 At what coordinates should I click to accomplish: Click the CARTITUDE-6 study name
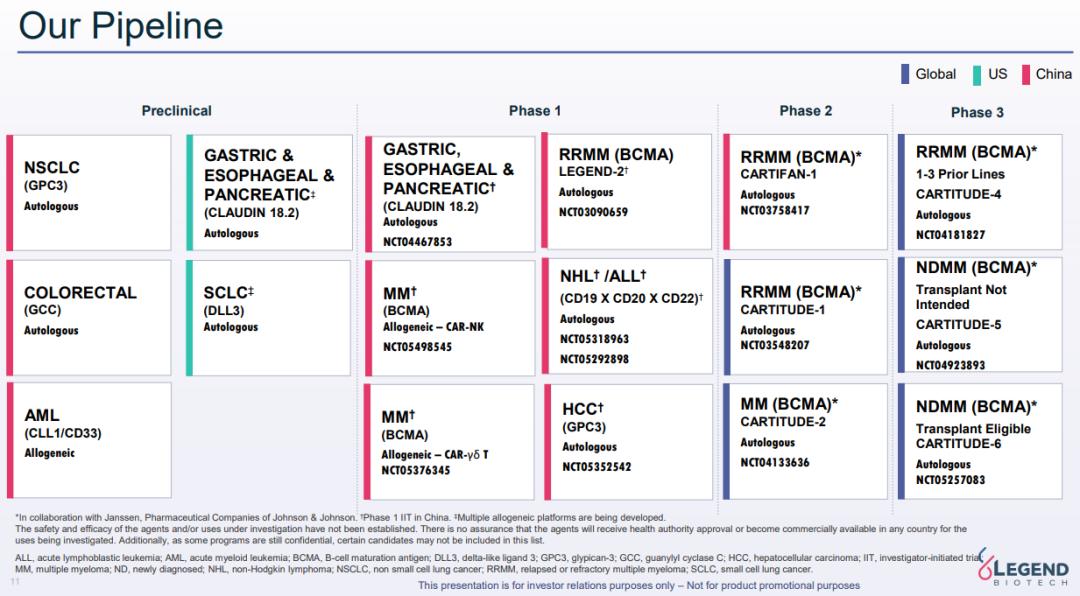(x=958, y=444)
